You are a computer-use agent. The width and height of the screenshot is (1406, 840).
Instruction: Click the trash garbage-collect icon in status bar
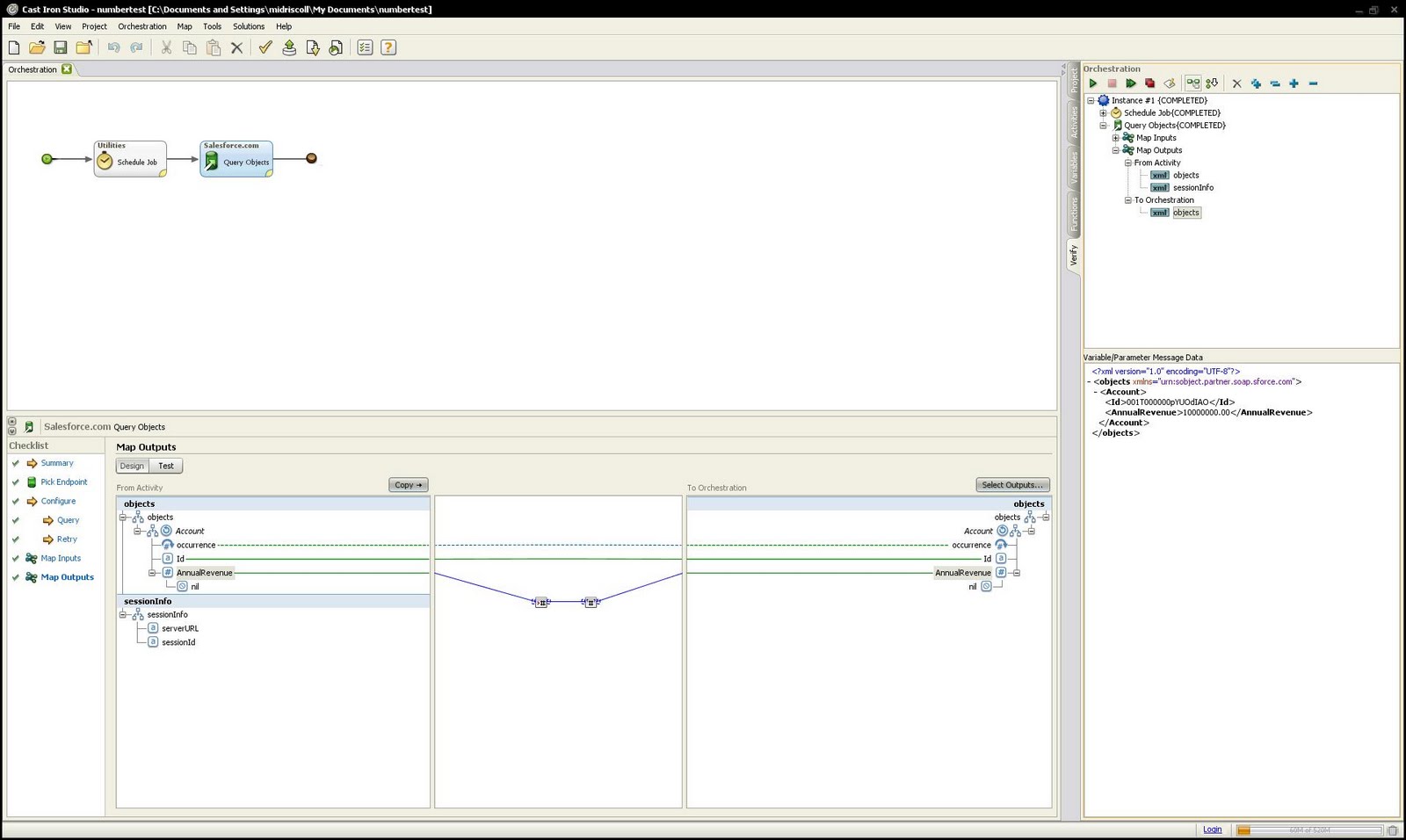pos(1393,830)
